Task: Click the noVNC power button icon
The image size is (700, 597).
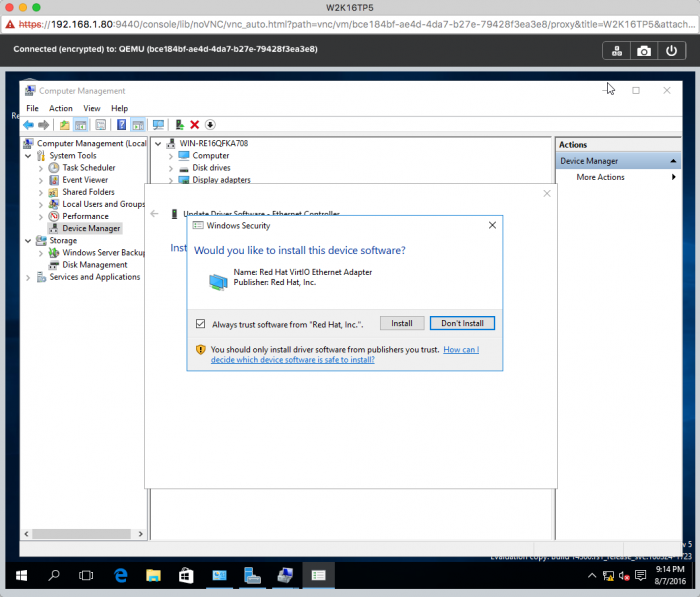Action: (x=671, y=51)
